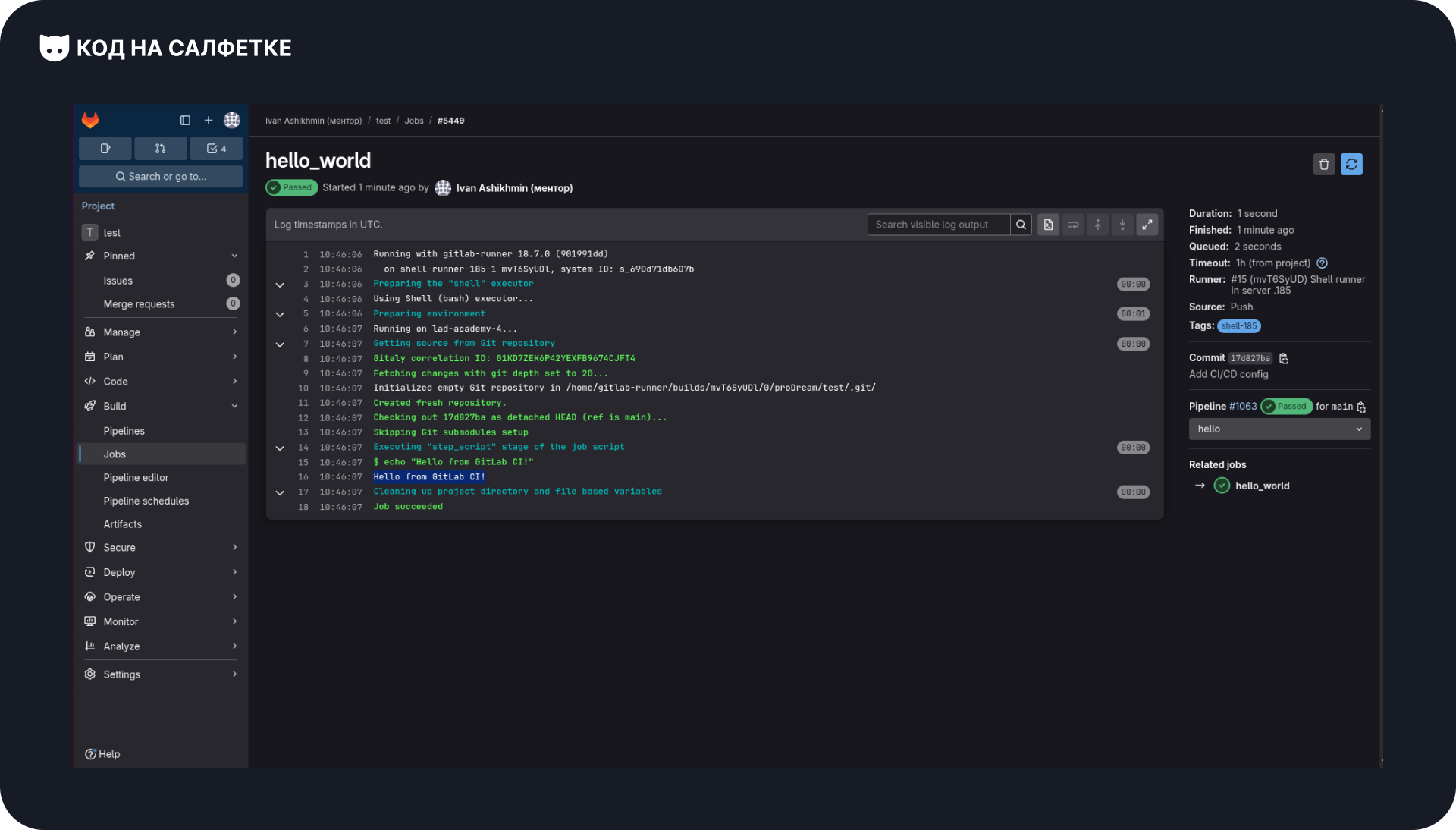This screenshot has height=830, width=1456.
Task: Collapse the Getting source log section
Action: (x=280, y=344)
